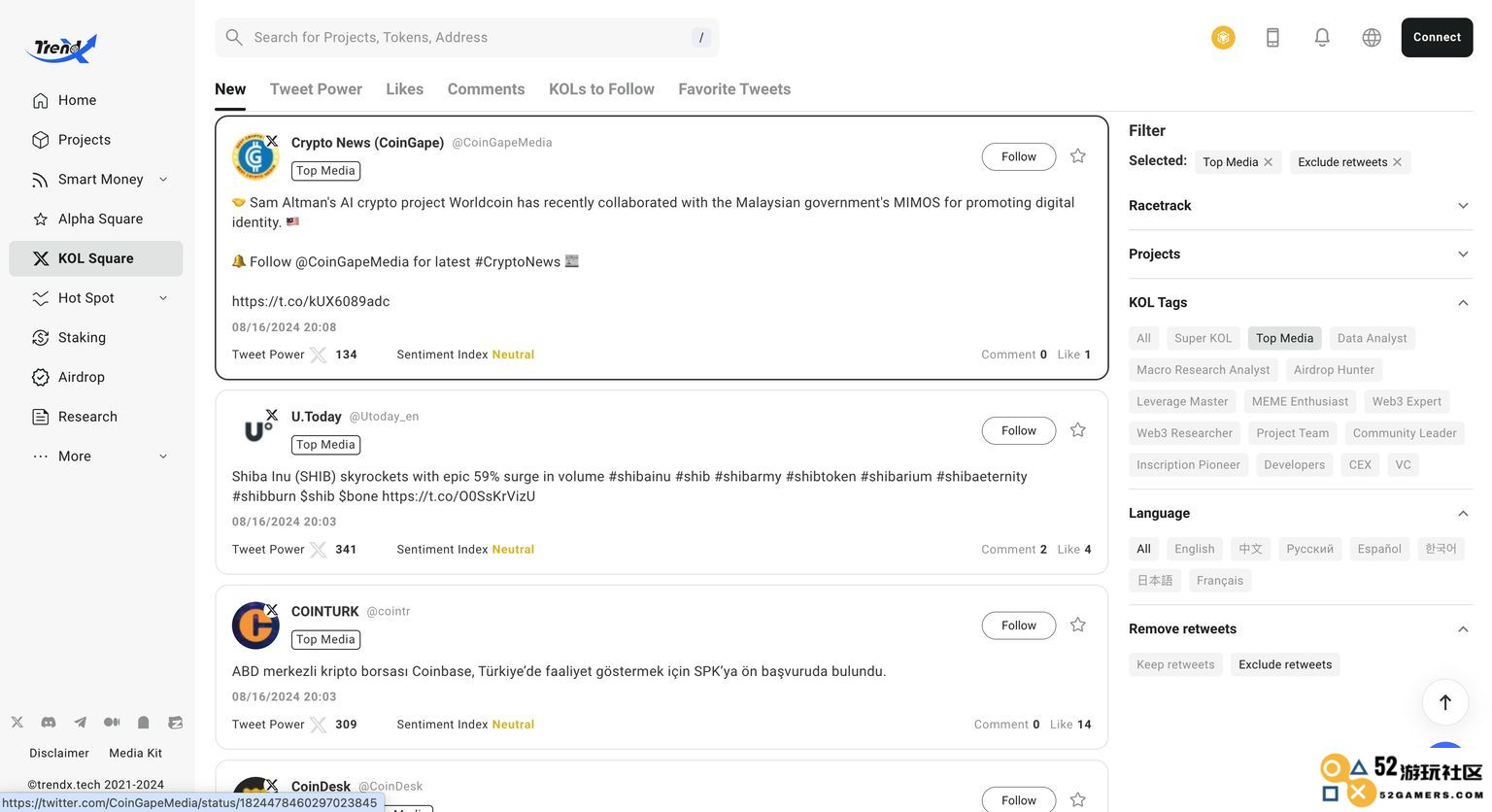Toggle MEME Enthusiast tag filter
The width and height of the screenshot is (1492, 812).
click(1300, 401)
